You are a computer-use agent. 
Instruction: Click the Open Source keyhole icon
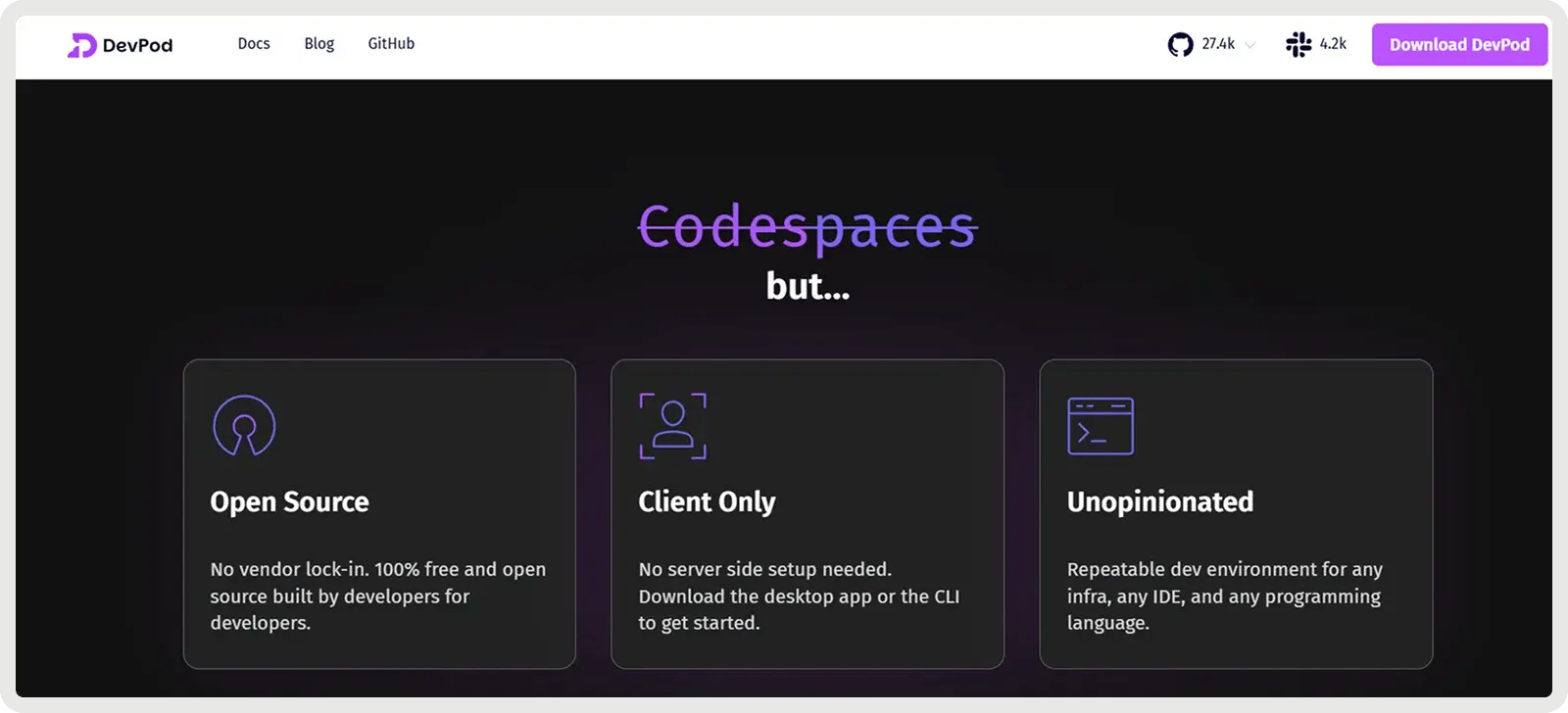(244, 425)
